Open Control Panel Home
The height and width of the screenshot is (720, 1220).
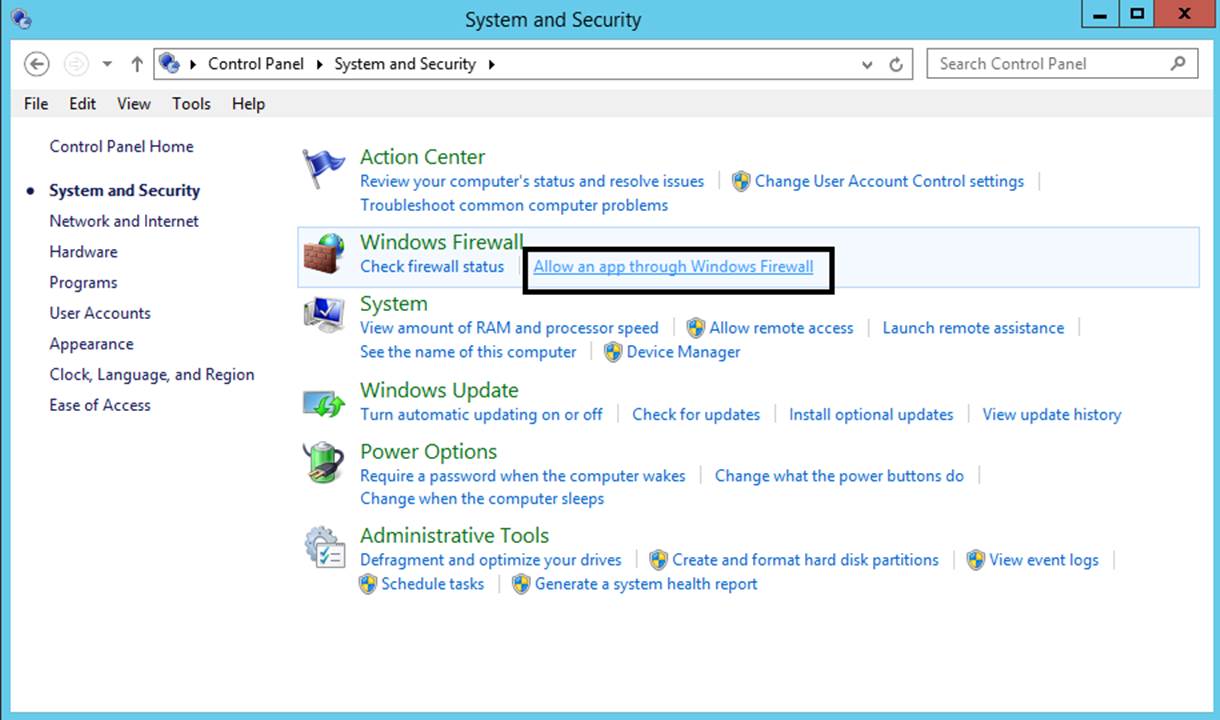coord(121,146)
